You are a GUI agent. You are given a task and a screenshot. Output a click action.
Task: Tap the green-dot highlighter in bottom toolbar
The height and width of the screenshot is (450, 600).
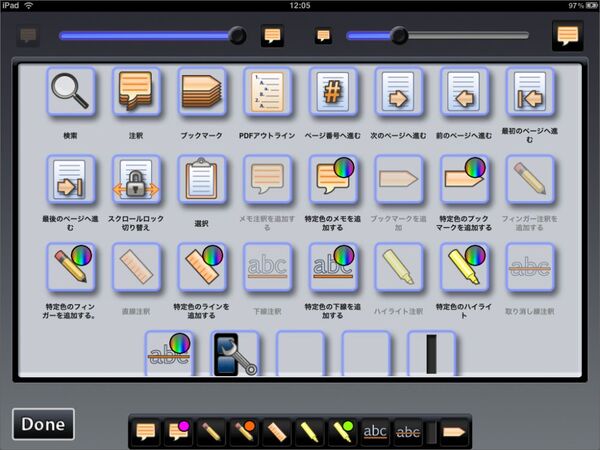coord(342,432)
